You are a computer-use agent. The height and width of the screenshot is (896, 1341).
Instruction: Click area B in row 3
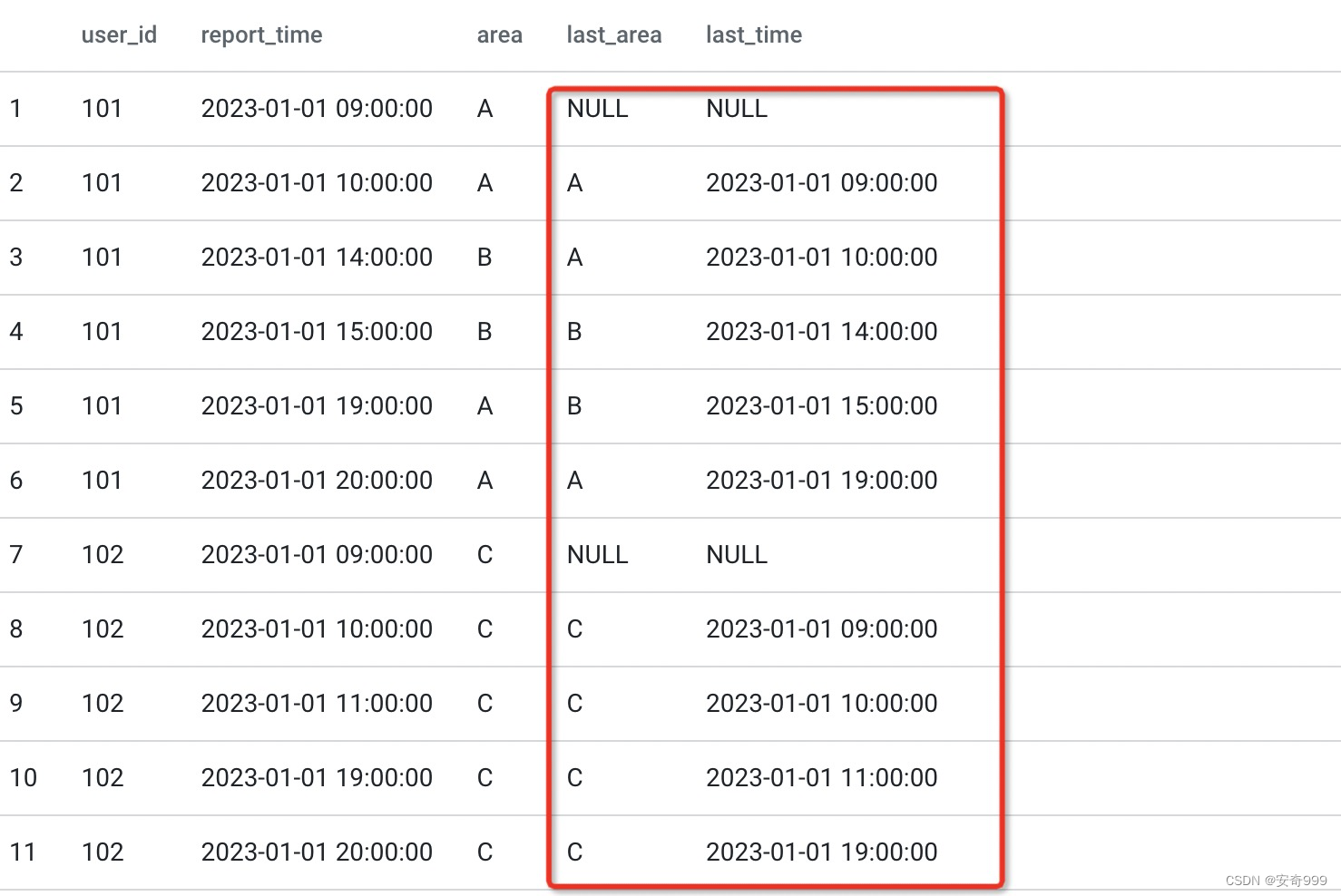click(x=485, y=258)
